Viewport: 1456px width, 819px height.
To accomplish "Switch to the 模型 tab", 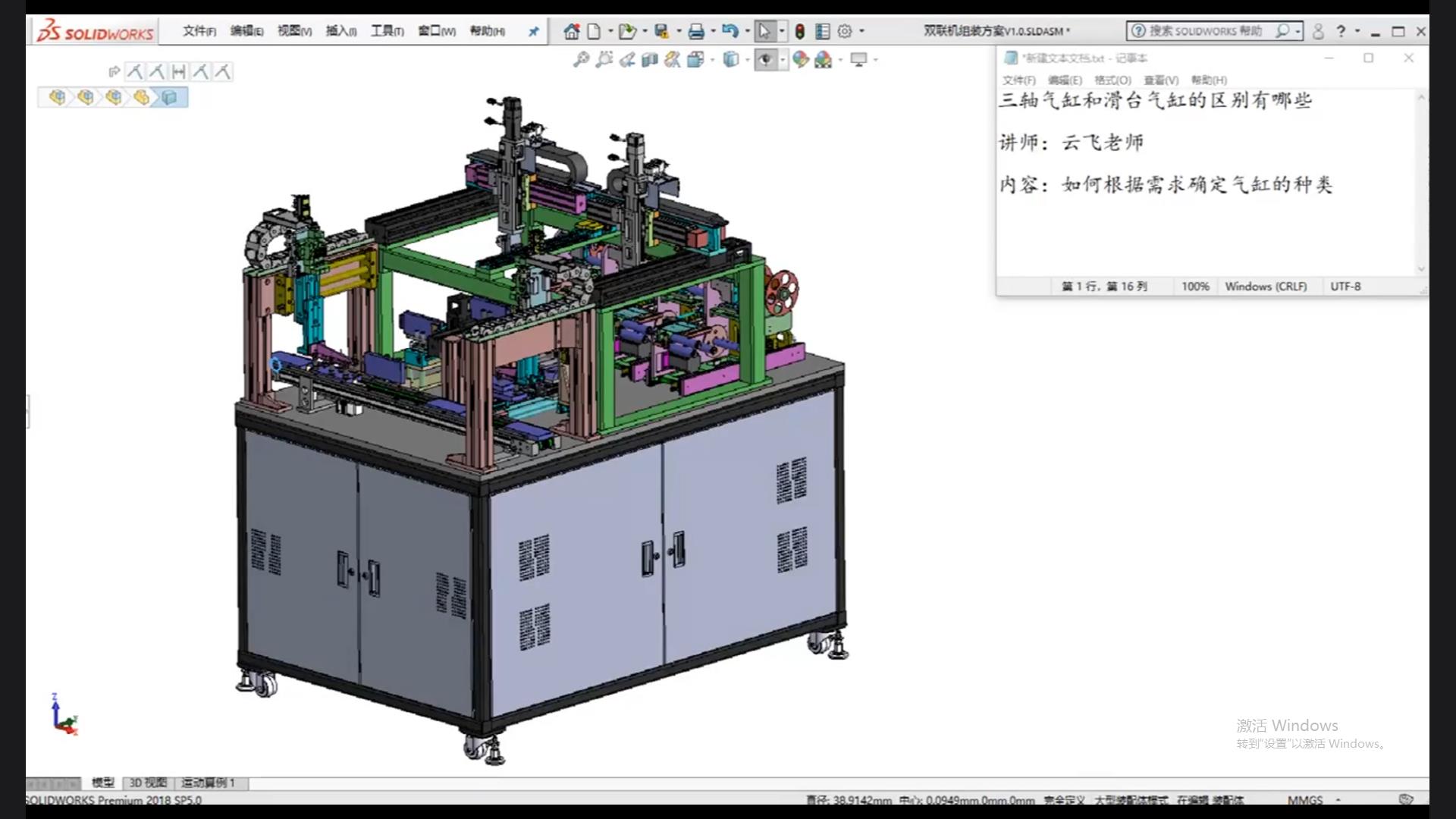I will pyautogui.click(x=103, y=783).
